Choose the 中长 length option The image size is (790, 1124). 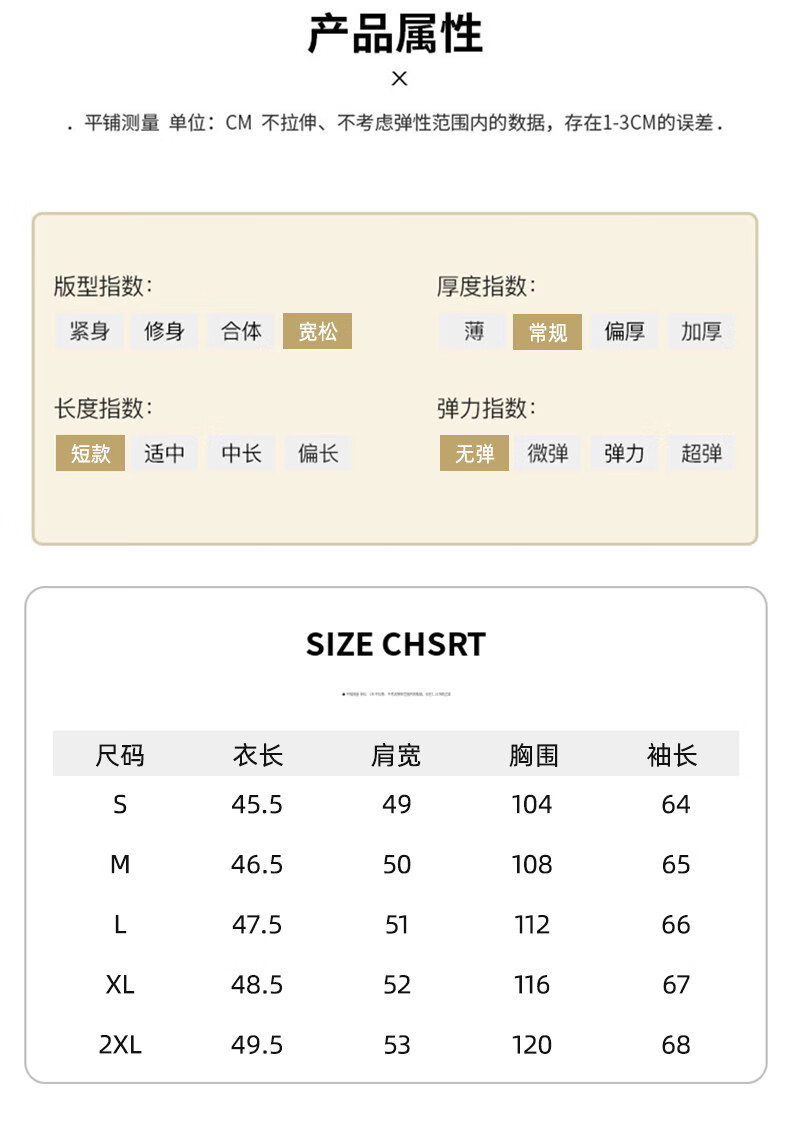(242, 453)
